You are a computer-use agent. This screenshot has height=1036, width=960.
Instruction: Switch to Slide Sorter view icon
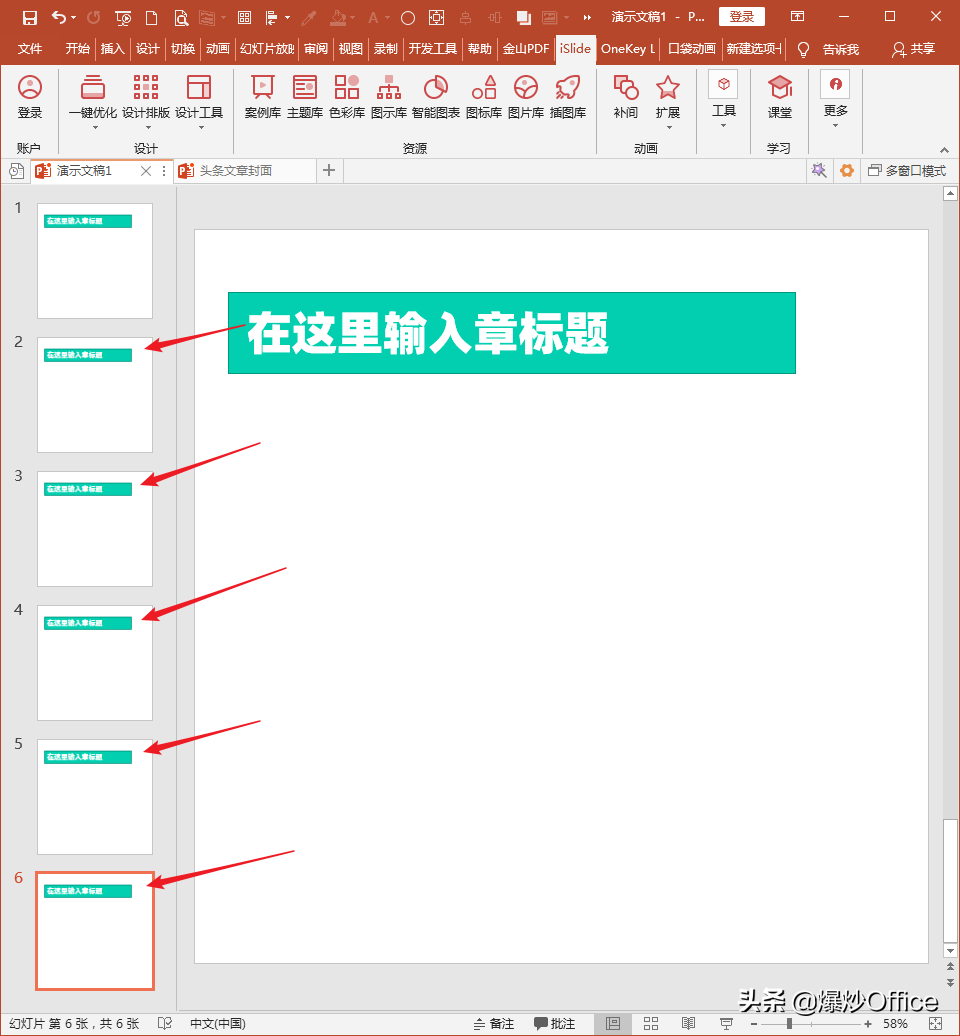click(x=651, y=1023)
